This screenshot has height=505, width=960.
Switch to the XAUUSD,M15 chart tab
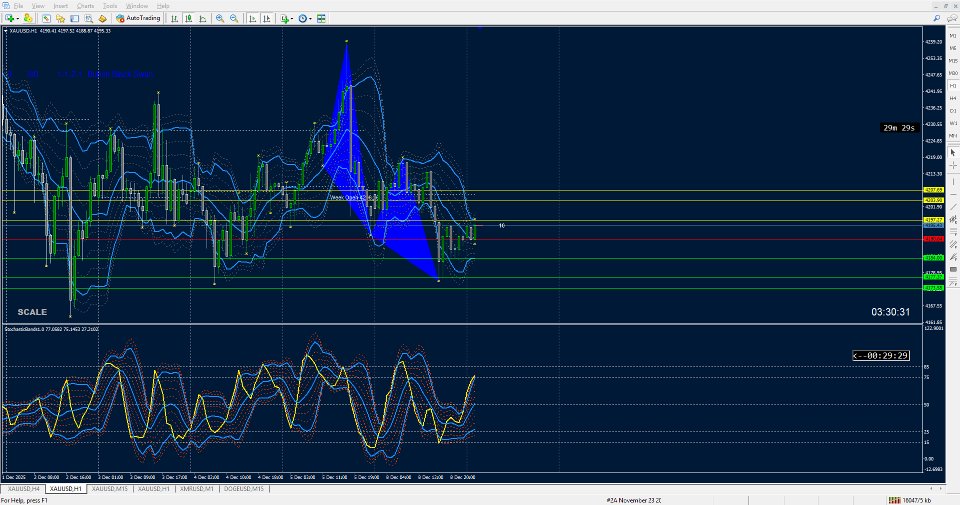point(110,488)
